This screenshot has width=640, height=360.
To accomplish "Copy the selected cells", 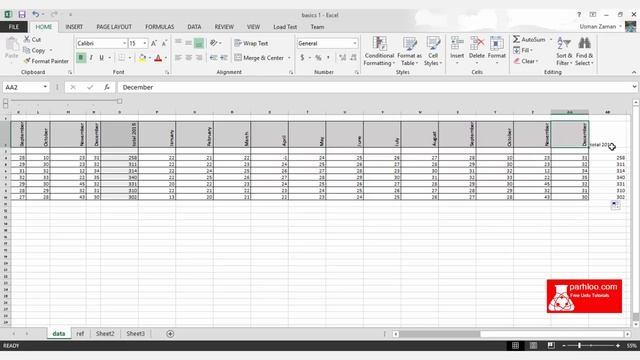I will [x=34, y=50].
